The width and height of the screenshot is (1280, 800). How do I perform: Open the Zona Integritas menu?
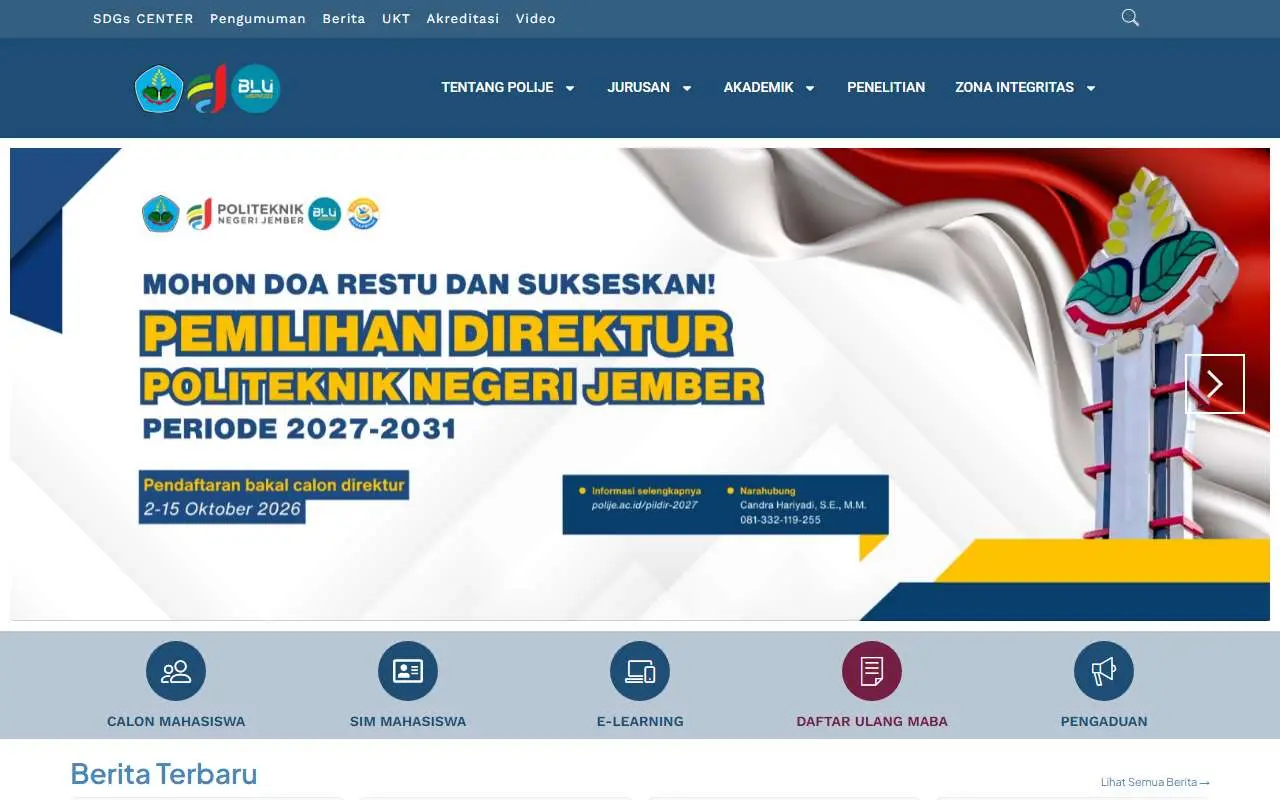click(x=1014, y=87)
